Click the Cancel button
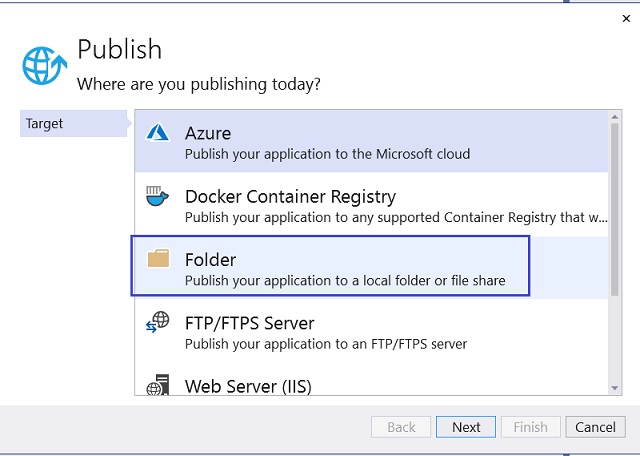The height and width of the screenshot is (456, 640). tap(596, 427)
